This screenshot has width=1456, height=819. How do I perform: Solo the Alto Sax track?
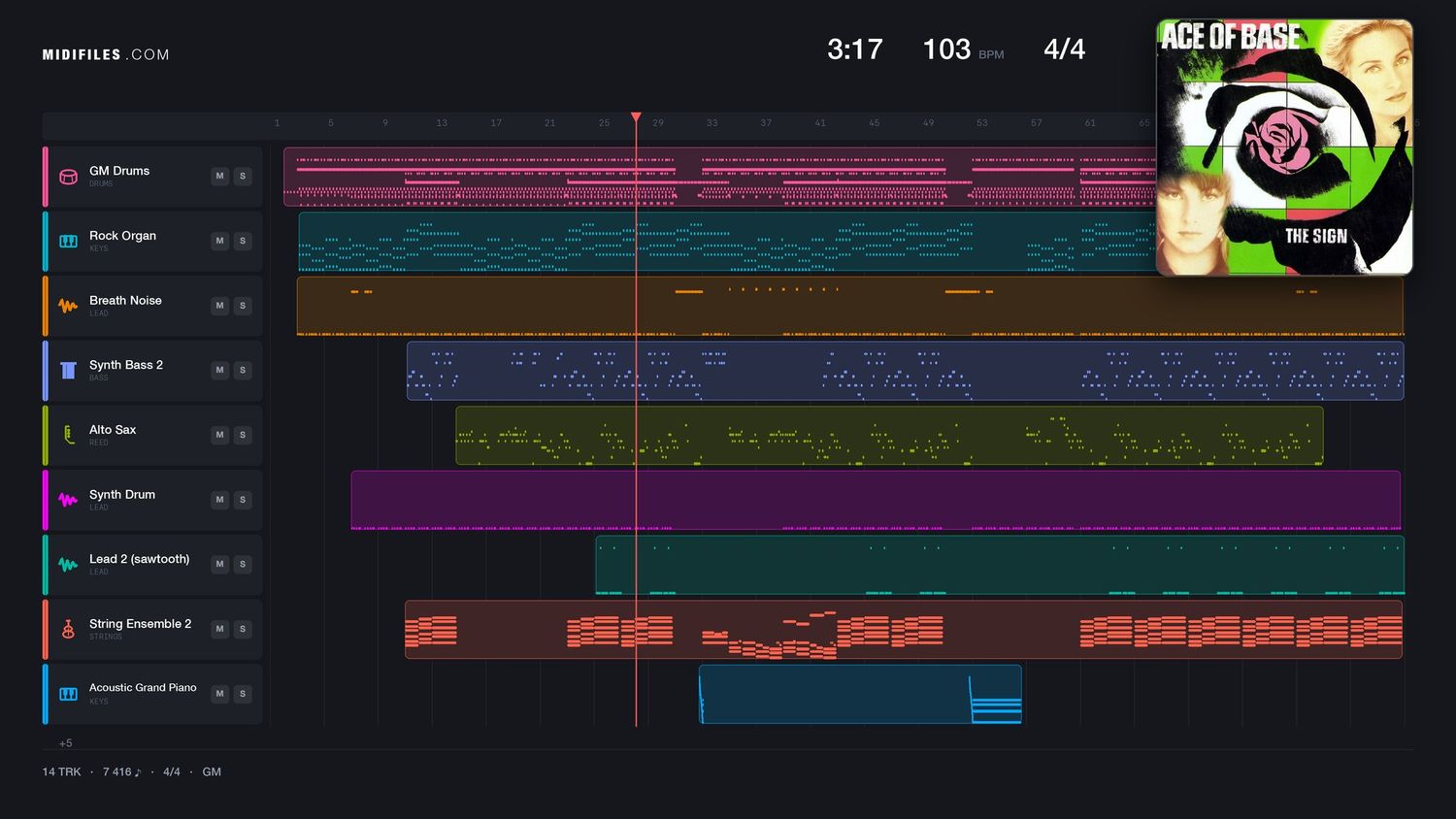click(x=243, y=435)
